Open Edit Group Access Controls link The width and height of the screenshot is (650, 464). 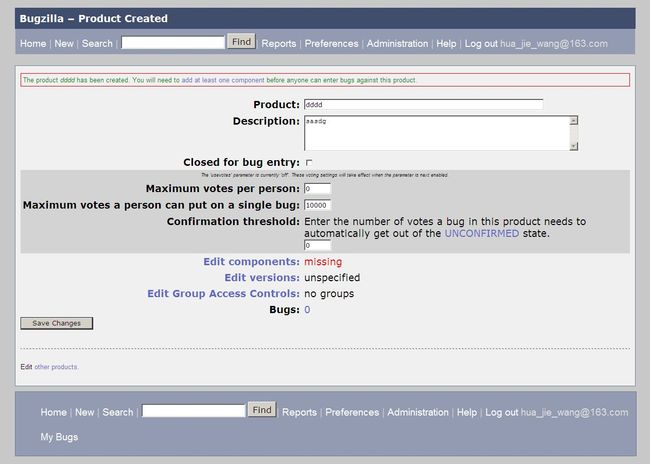pyautogui.click(x=223, y=294)
